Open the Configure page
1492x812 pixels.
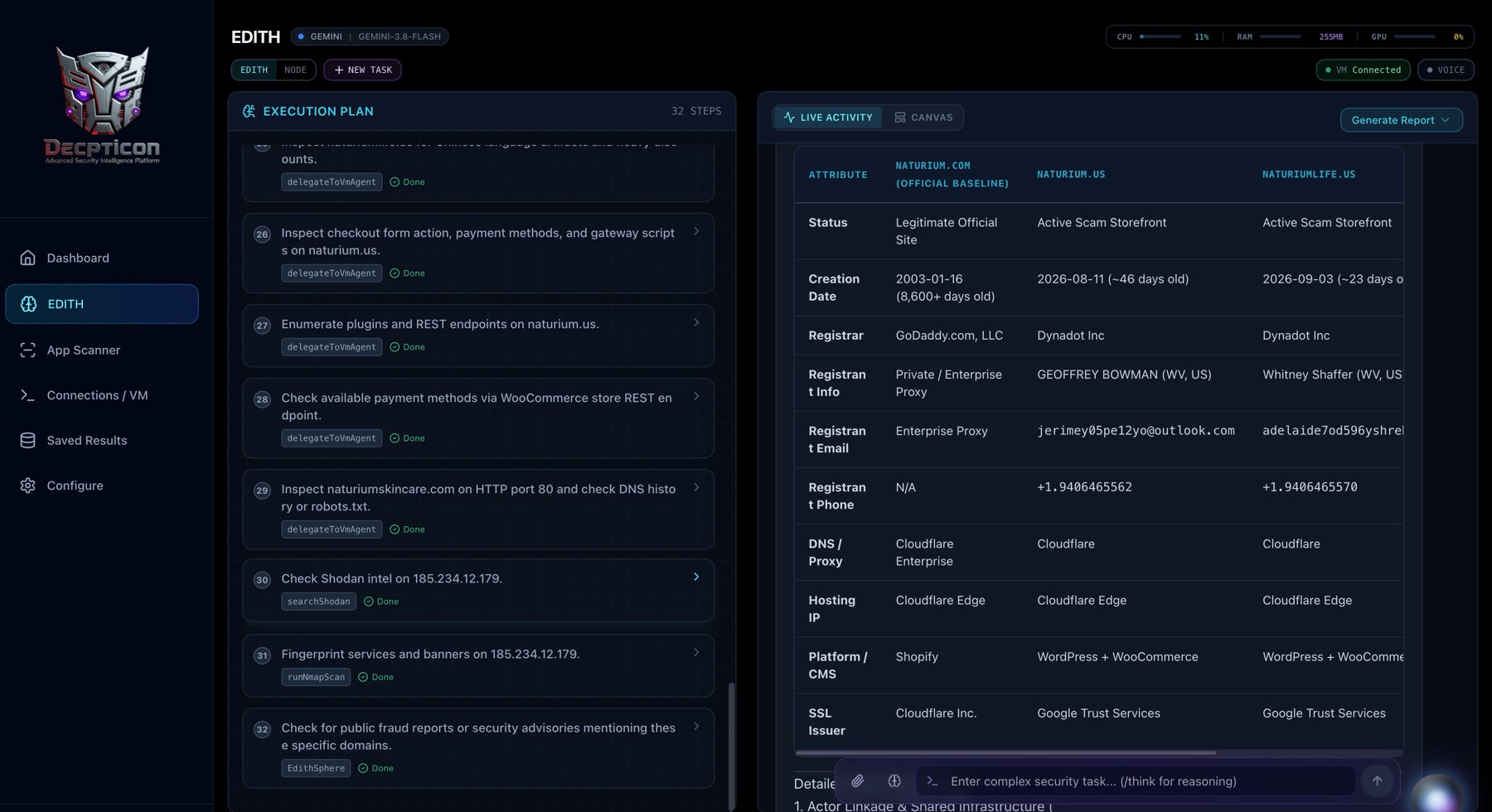tap(102, 486)
